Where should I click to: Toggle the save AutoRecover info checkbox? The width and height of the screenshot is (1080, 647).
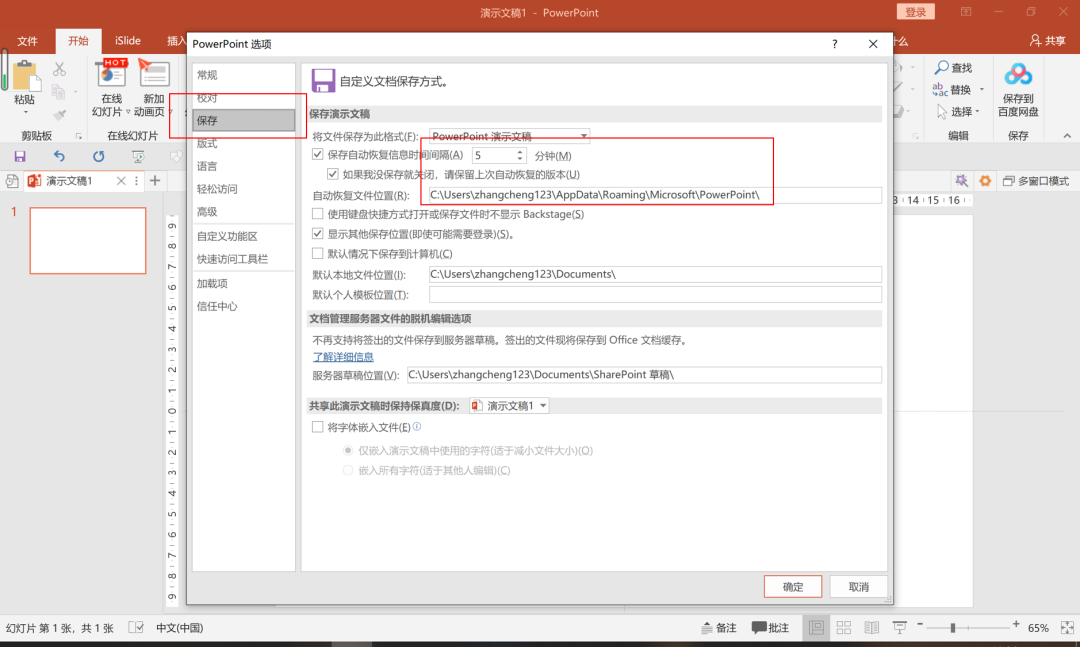point(318,154)
